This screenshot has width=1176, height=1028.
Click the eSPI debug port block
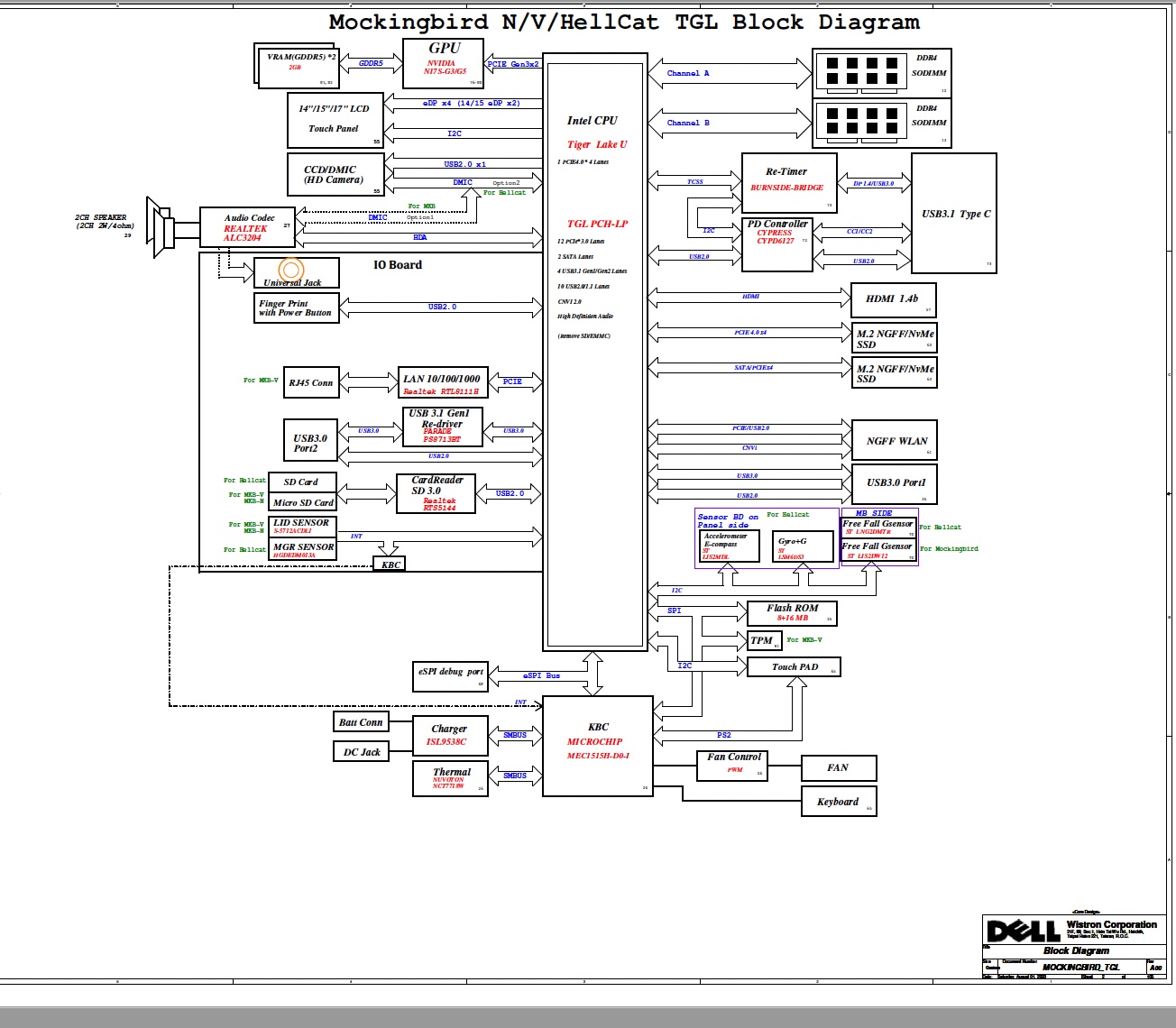click(x=450, y=676)
